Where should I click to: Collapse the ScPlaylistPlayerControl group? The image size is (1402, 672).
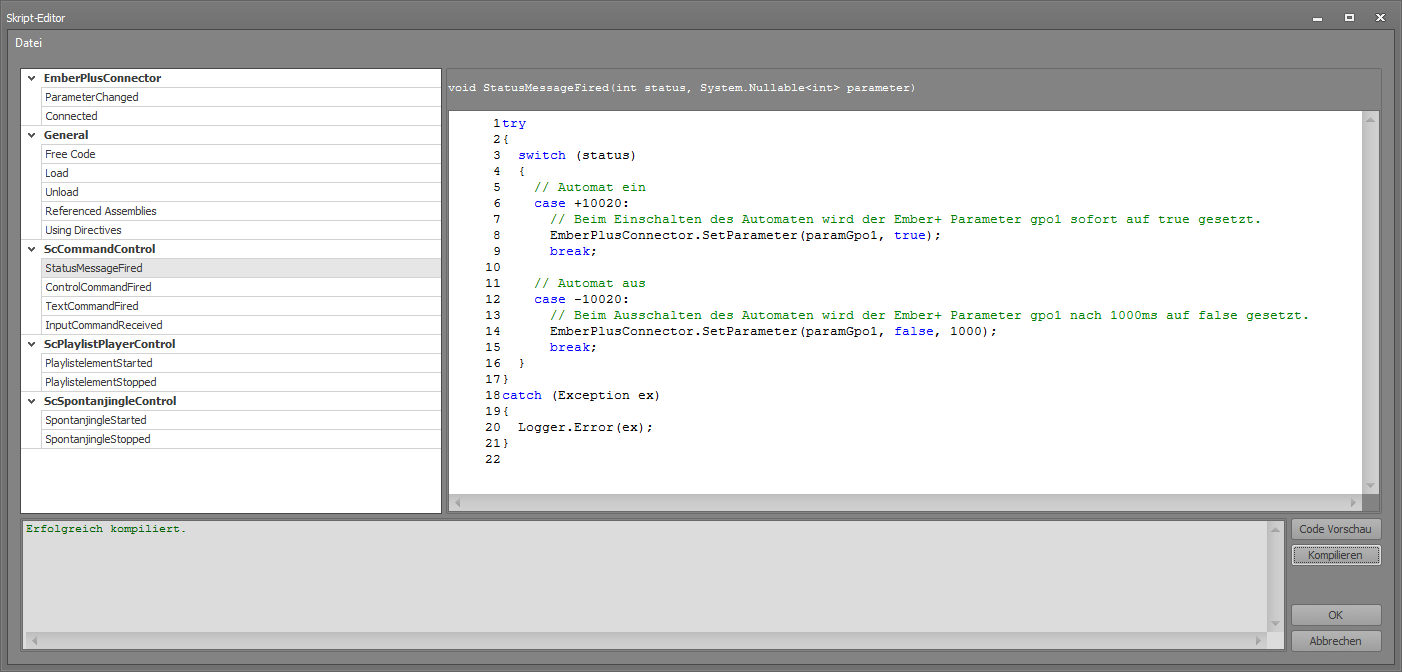(x=30, y=344)
